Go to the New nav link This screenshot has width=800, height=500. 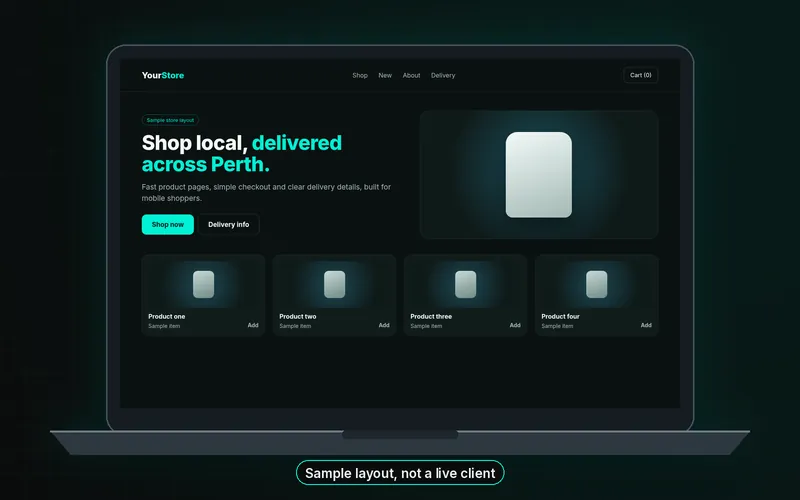pyautogui.click(x=385, y=75)
